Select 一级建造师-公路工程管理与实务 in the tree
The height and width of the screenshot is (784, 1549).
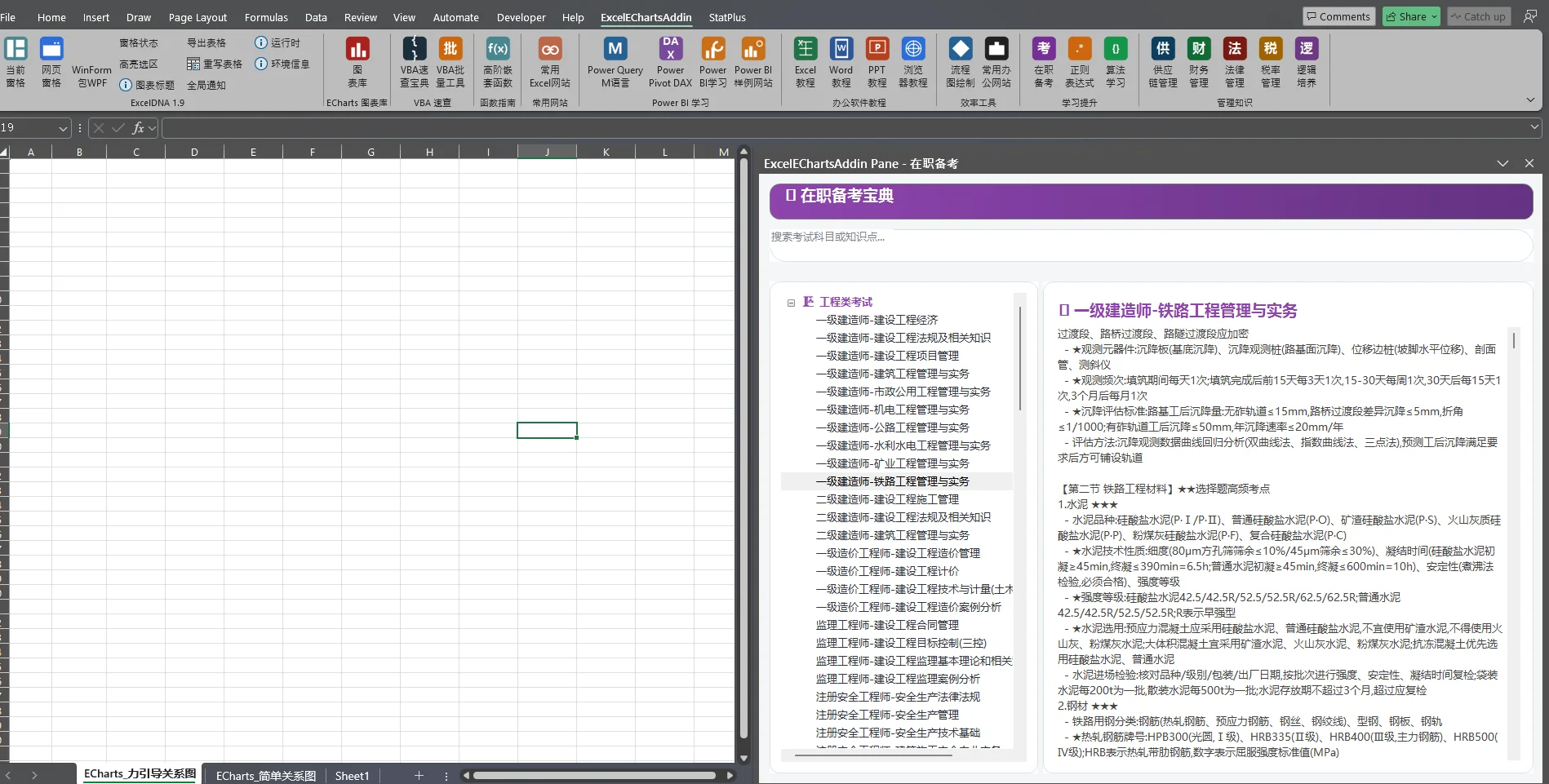click(893, 427)
